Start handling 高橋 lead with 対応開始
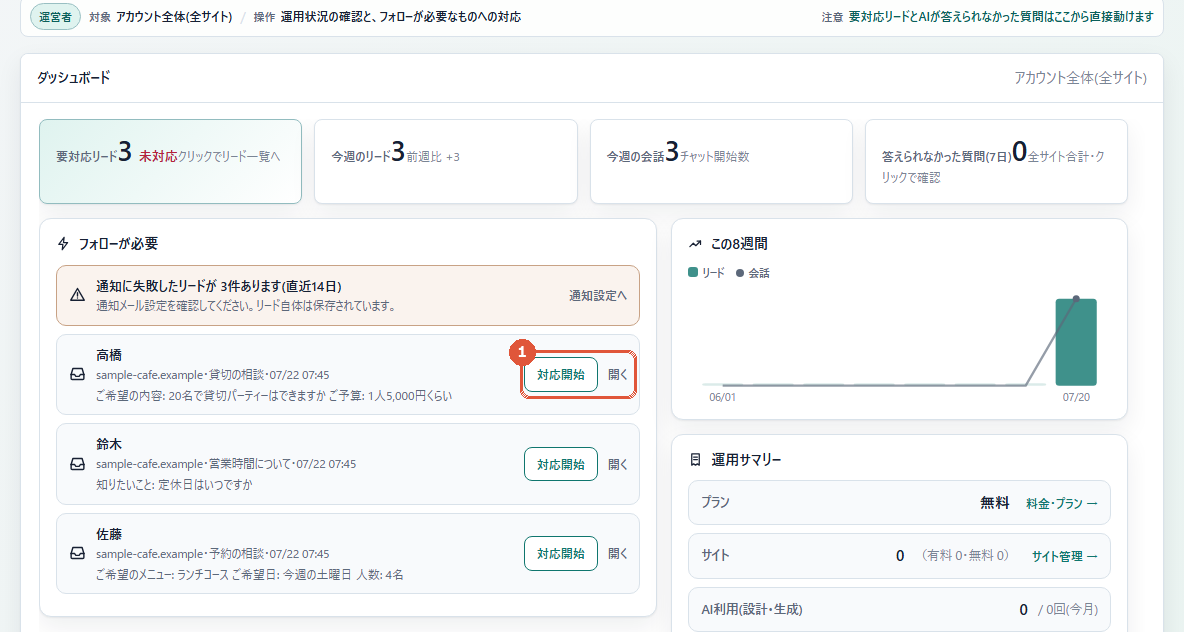This screenshot has width=1184, height=632. (x=560, y=375)
